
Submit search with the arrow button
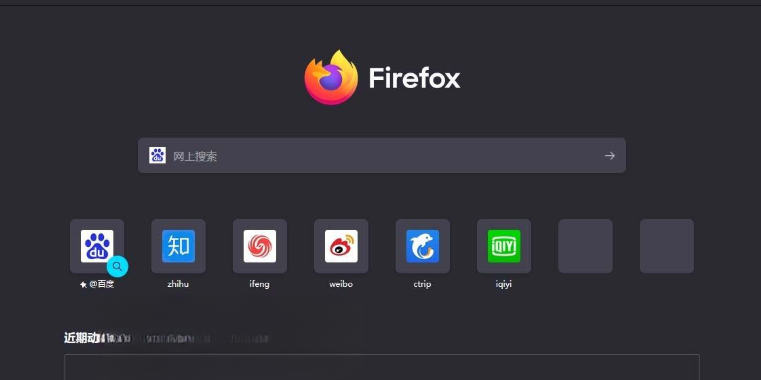610,155
